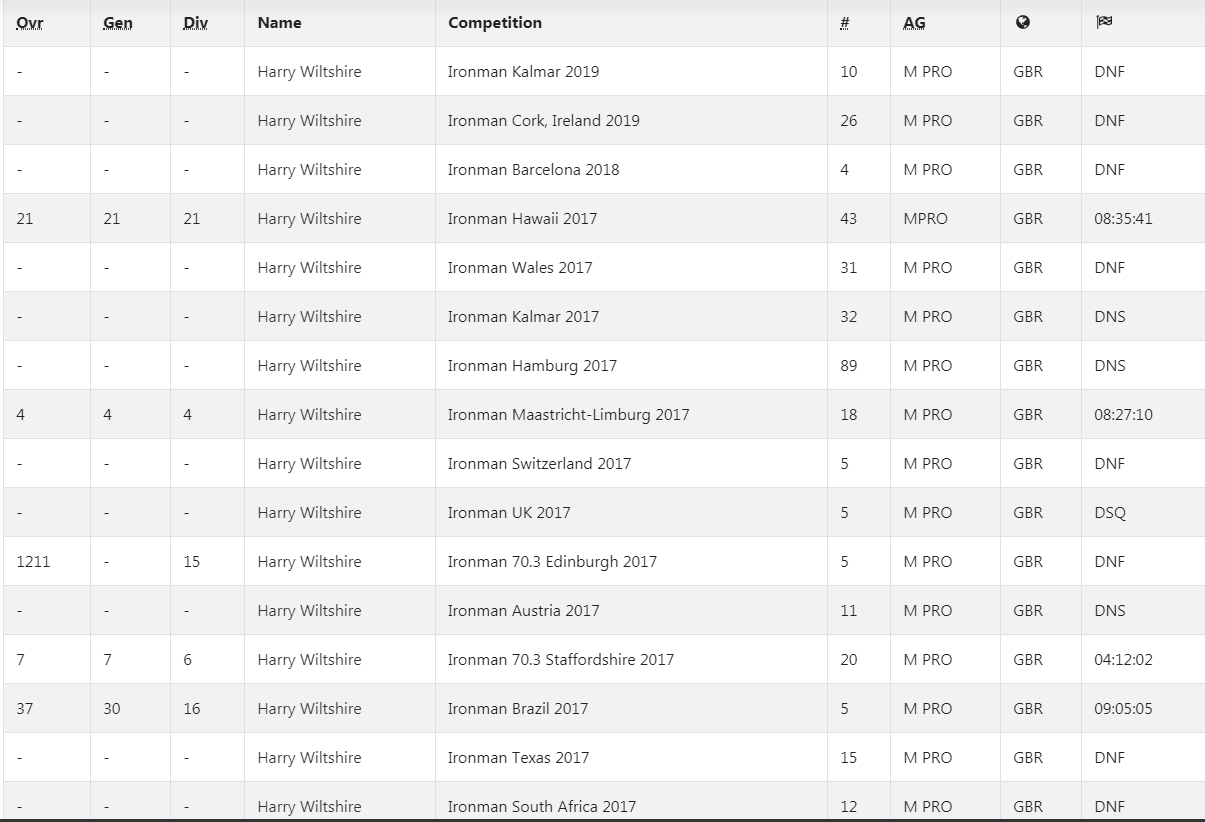Click the Name column header
Viewport: 1205px width, 822px height.
(x=279, y=23)
